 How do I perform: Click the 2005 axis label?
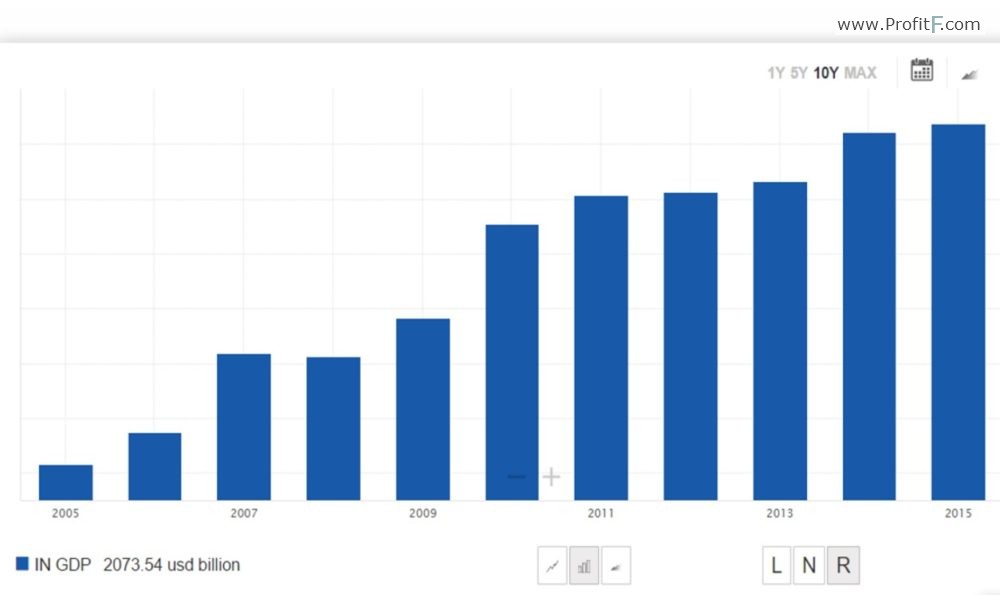66,513
